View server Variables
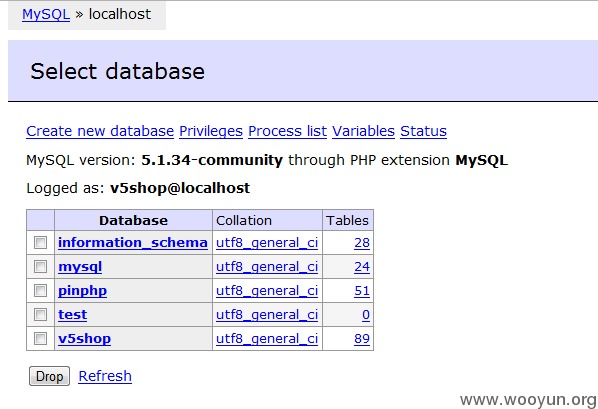Image resolution: width=598 pixels, height=409 pixels. (x=363, y=131)
